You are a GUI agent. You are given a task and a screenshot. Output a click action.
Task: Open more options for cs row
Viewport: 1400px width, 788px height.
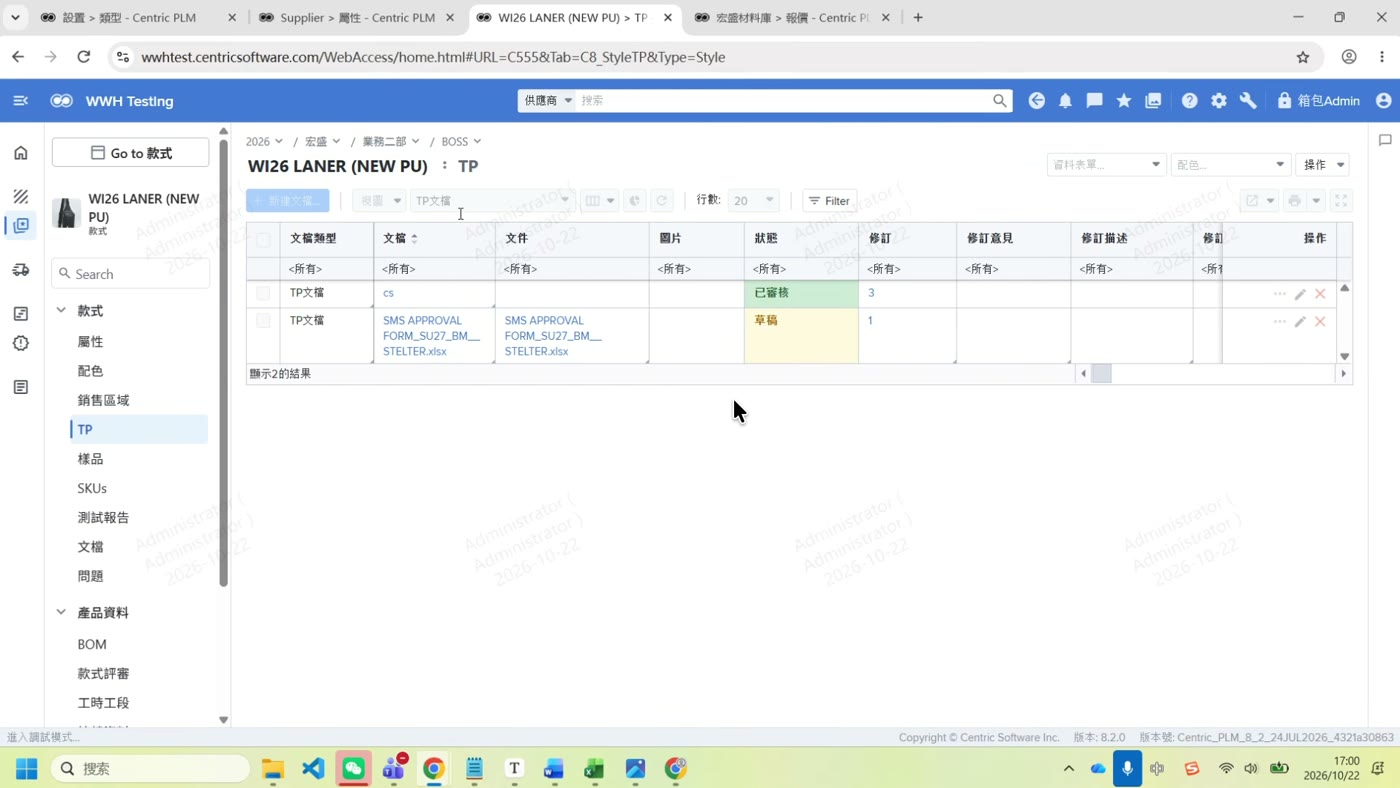click(1279, 294)
